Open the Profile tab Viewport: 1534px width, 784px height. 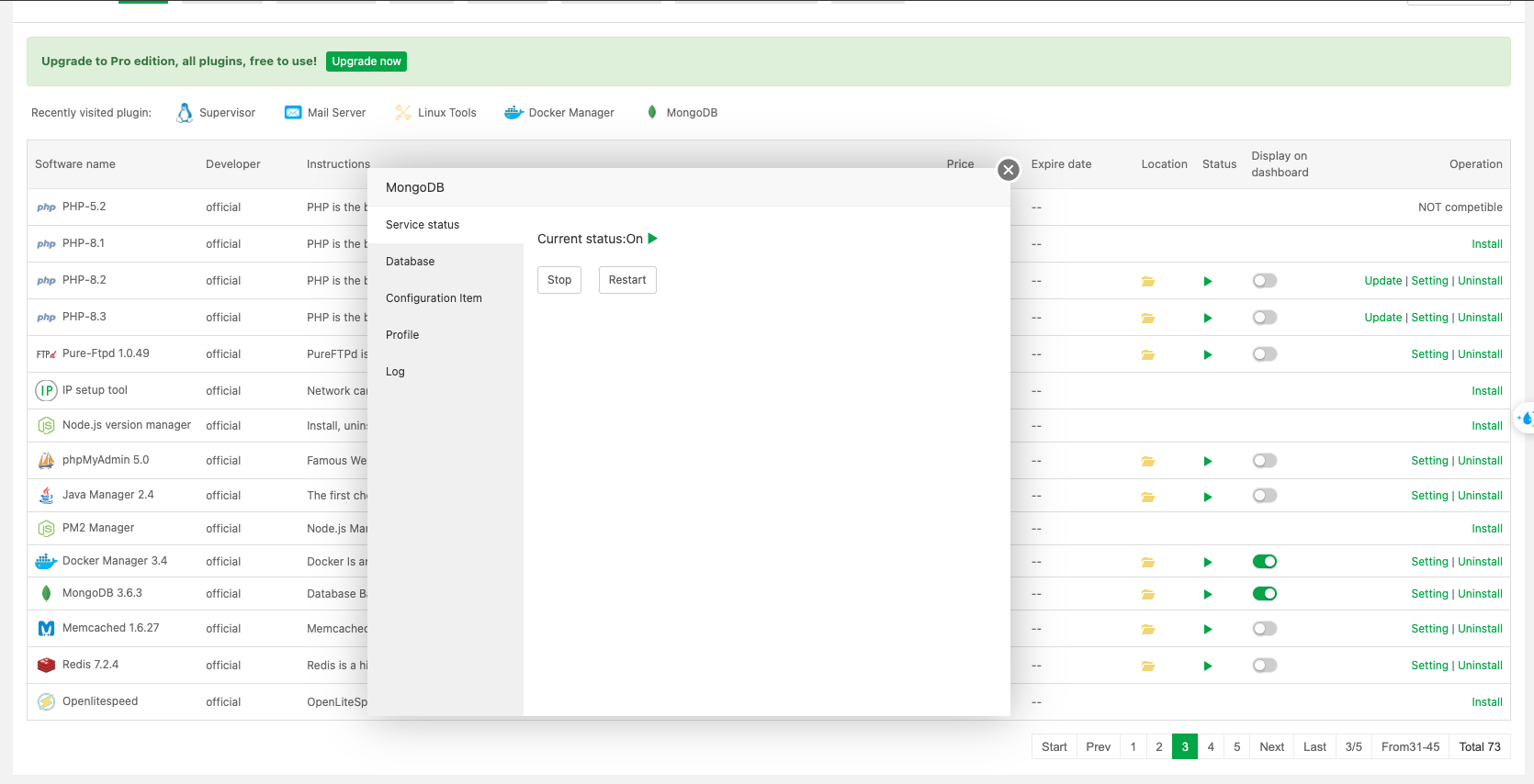(x=446, y=335)
